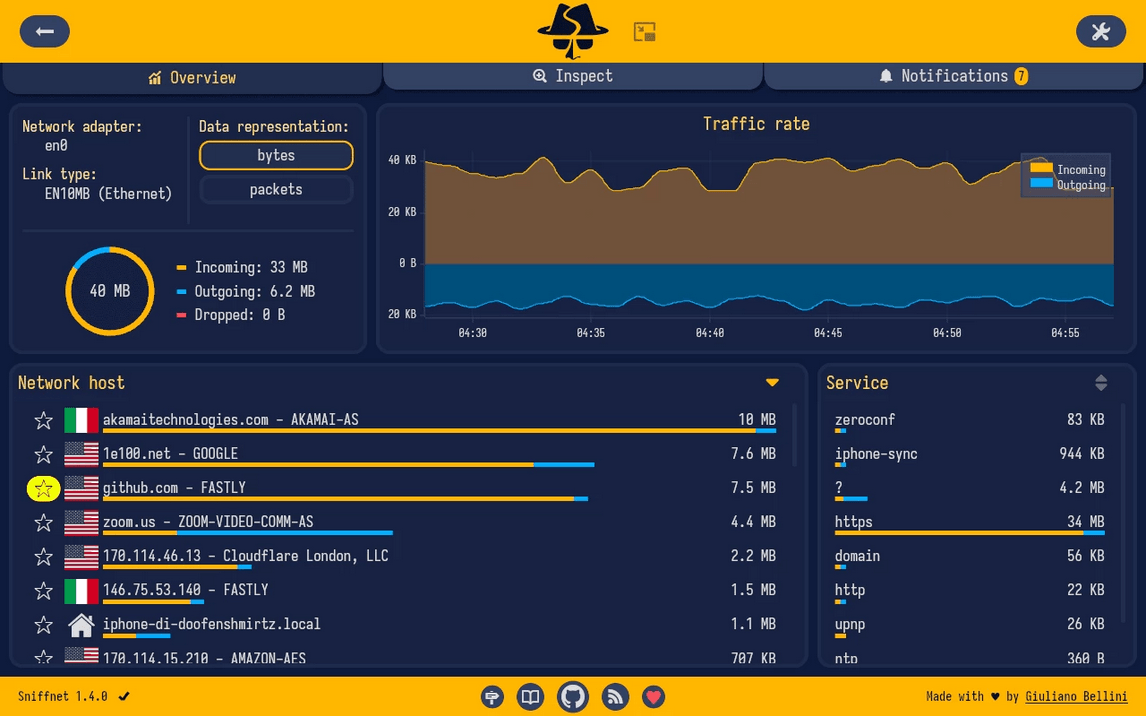Click the Sniffnet logo at top center
Screen dimensions: 1146x716
(x=572, y=31)
